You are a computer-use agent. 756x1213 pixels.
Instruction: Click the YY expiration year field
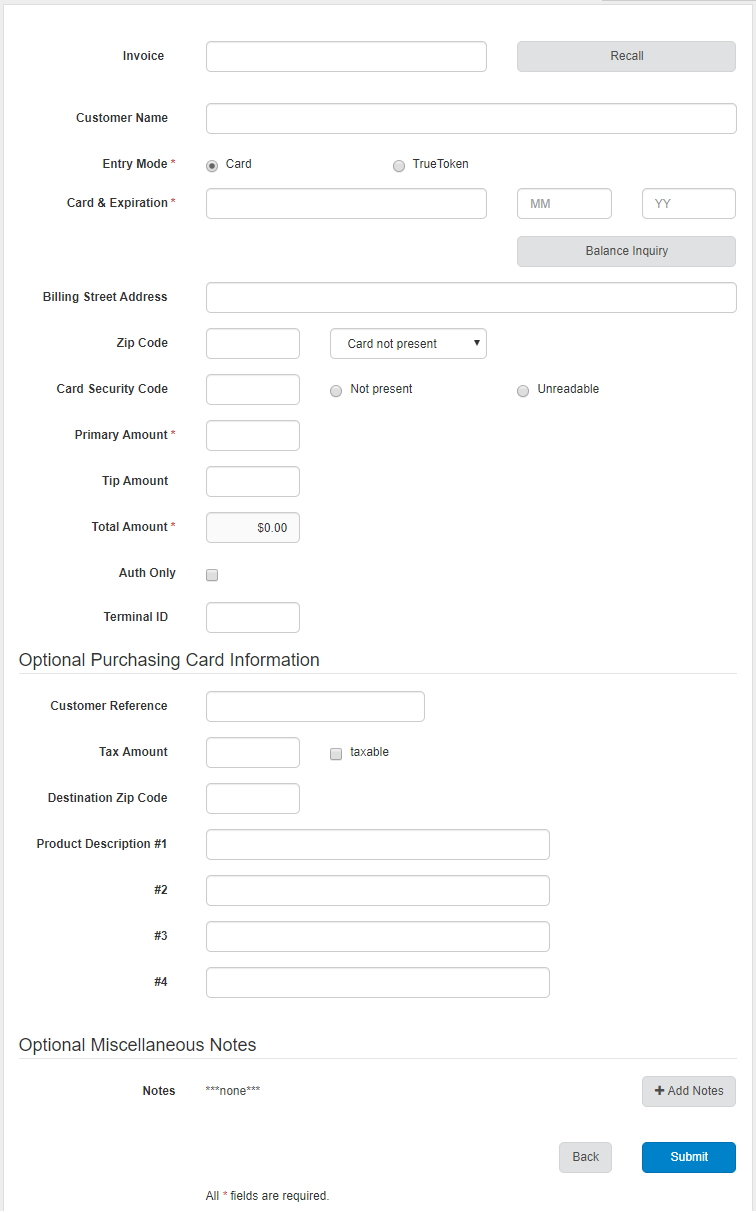pos(689,203)
